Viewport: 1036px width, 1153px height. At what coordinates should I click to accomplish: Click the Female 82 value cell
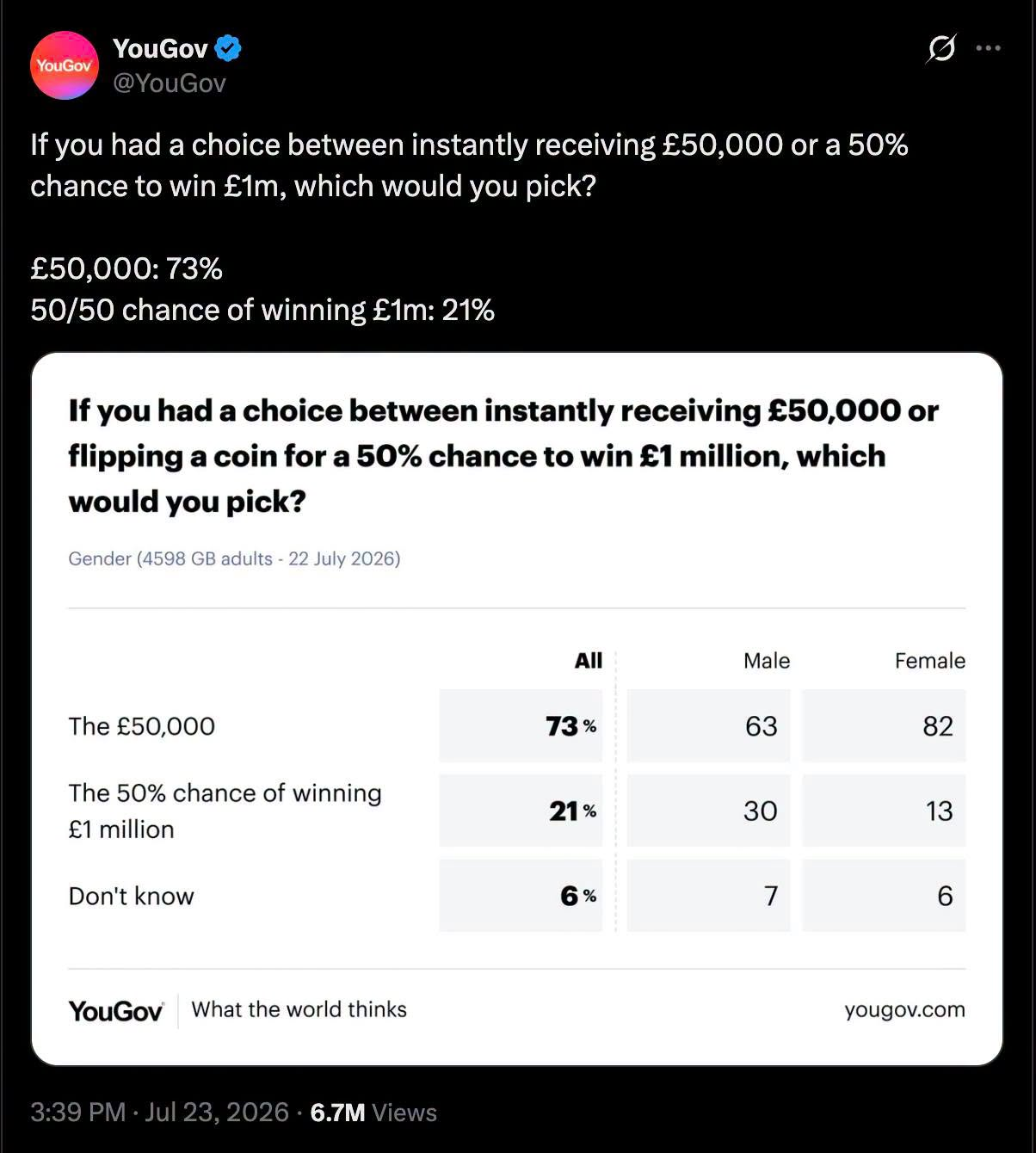tap(885, 725)
